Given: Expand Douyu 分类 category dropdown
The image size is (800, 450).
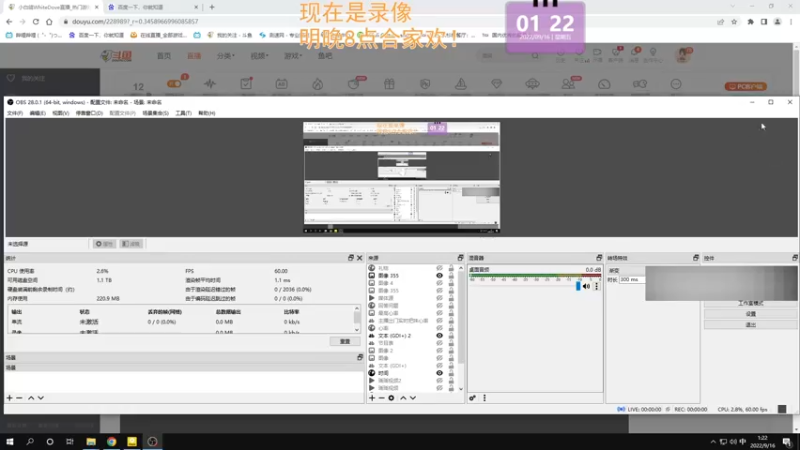Looking at the screenshot, I should 226,56.
